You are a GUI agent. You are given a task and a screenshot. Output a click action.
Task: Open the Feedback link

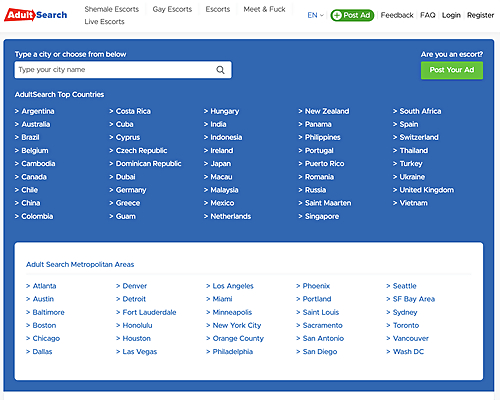(x=397, y=15)
